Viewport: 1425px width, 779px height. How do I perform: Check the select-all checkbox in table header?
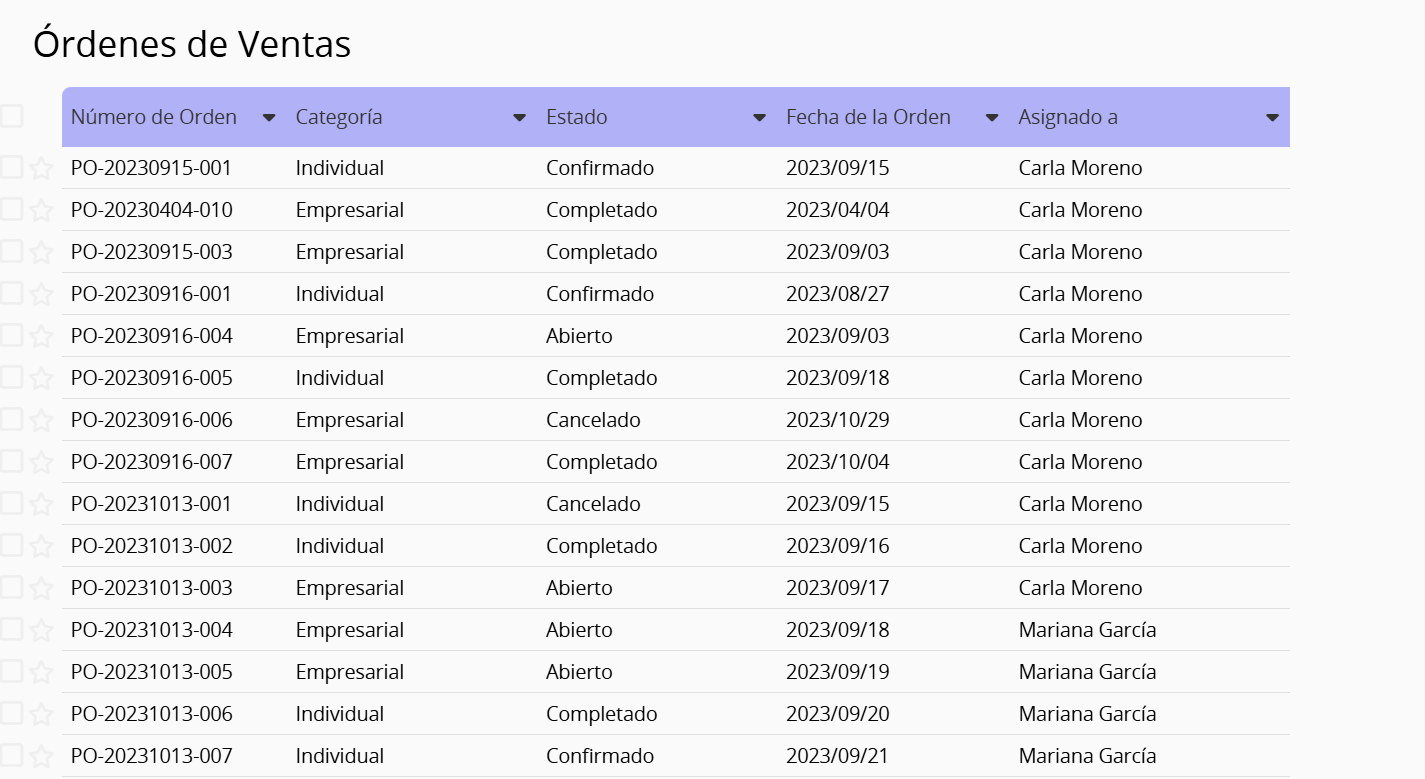(x=11, y=116)
